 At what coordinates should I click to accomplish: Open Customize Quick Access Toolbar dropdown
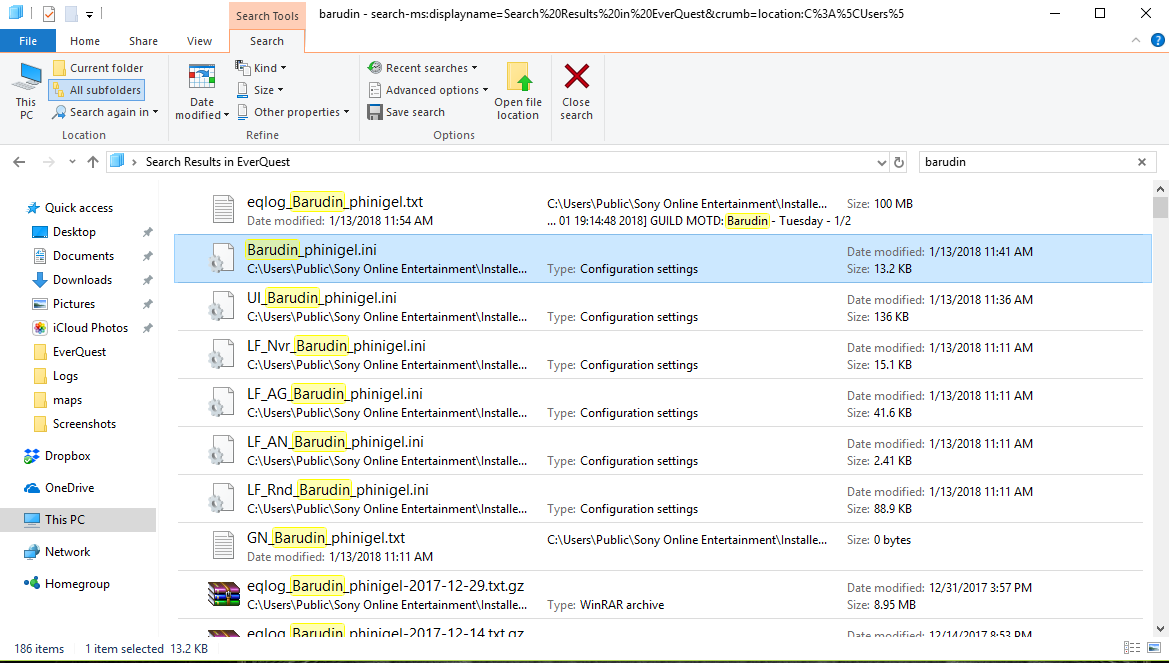pyautogui.click(x=89, y=14)
